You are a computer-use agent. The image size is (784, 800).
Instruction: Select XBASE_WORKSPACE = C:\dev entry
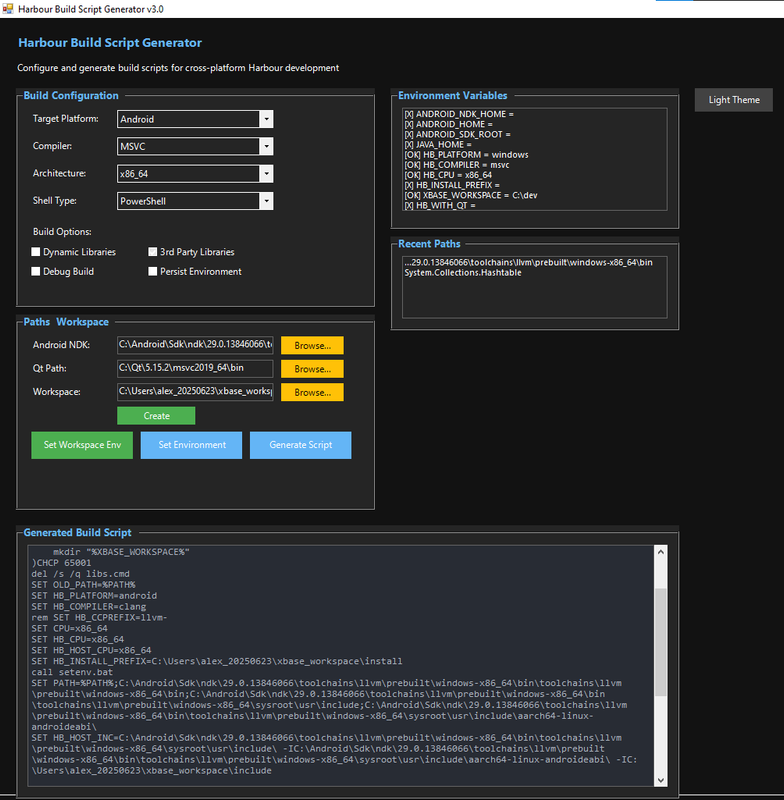535,195
